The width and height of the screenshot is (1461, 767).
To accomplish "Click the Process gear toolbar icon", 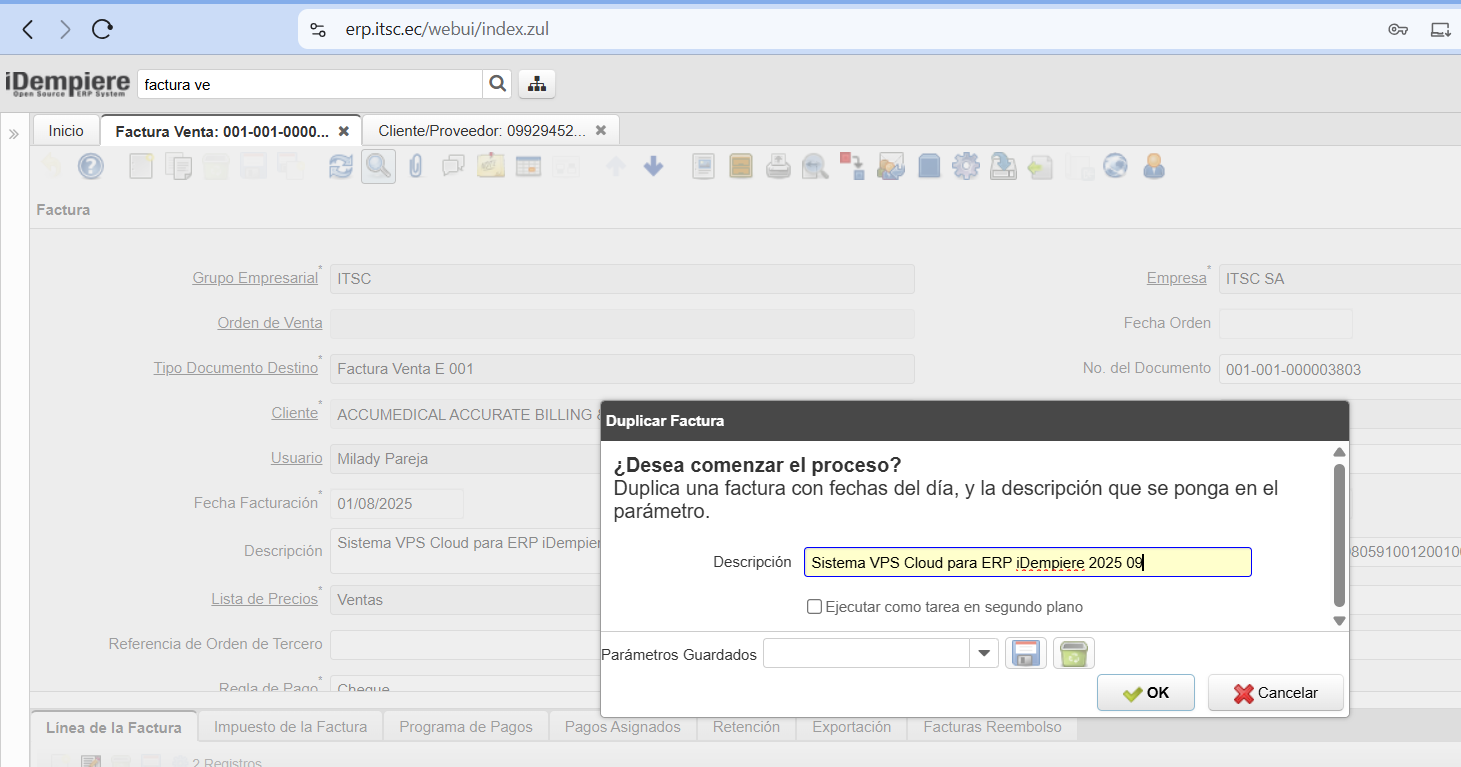I will (965, 167).
